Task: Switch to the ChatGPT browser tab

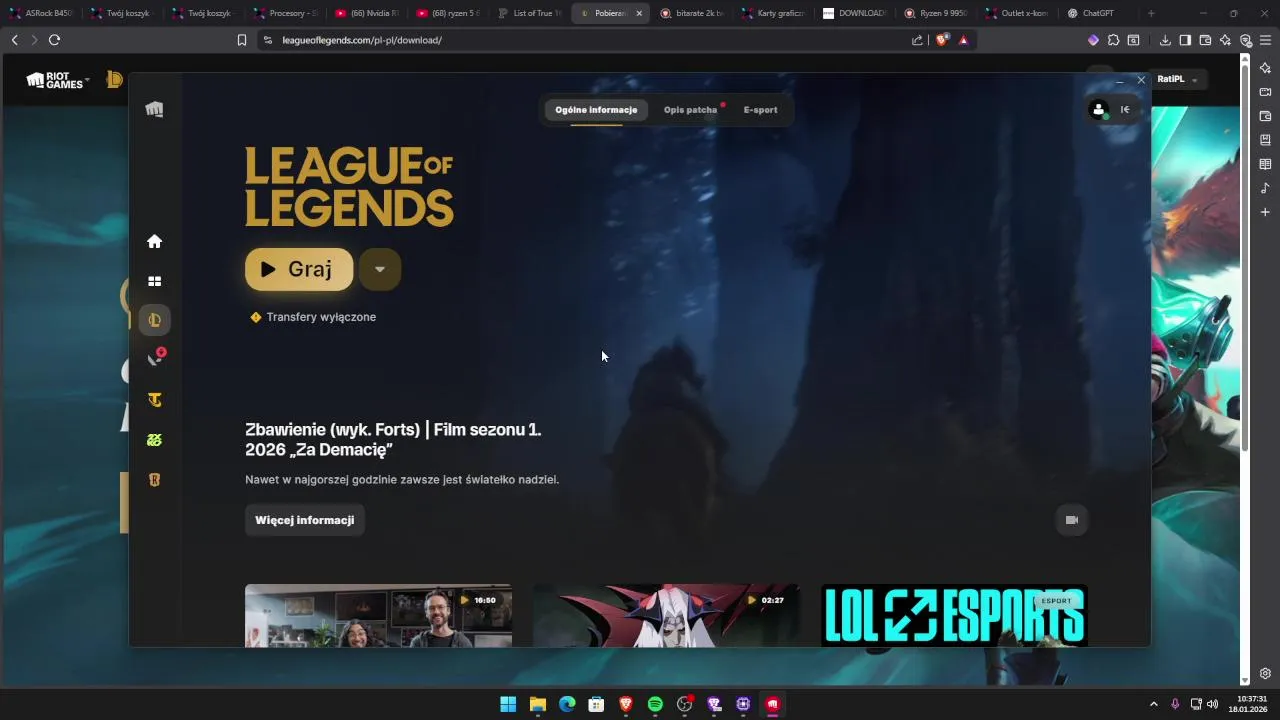Action: click(1098, 13)
